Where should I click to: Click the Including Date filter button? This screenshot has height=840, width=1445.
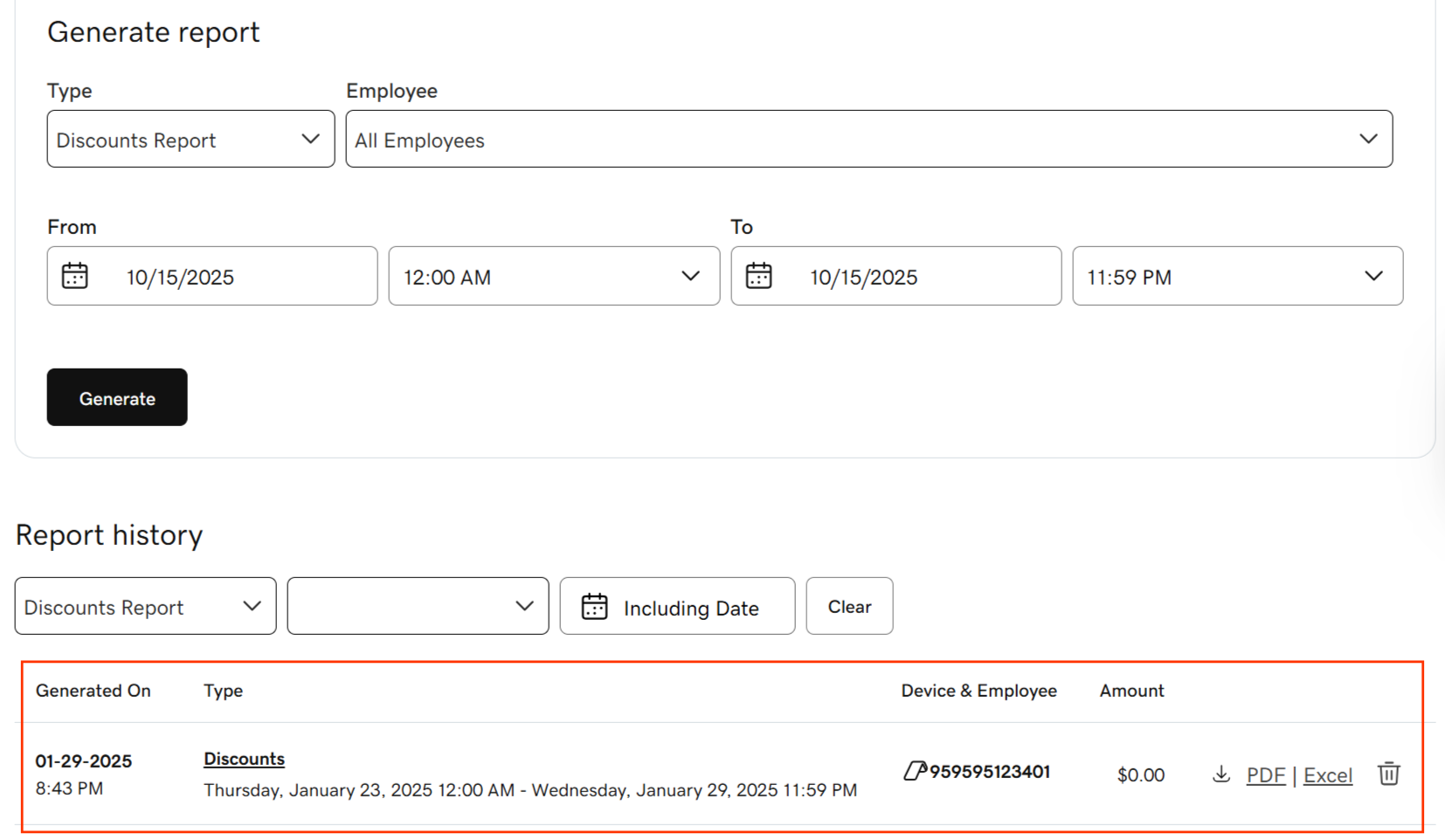pyautogui.click(x=676, y=606)
